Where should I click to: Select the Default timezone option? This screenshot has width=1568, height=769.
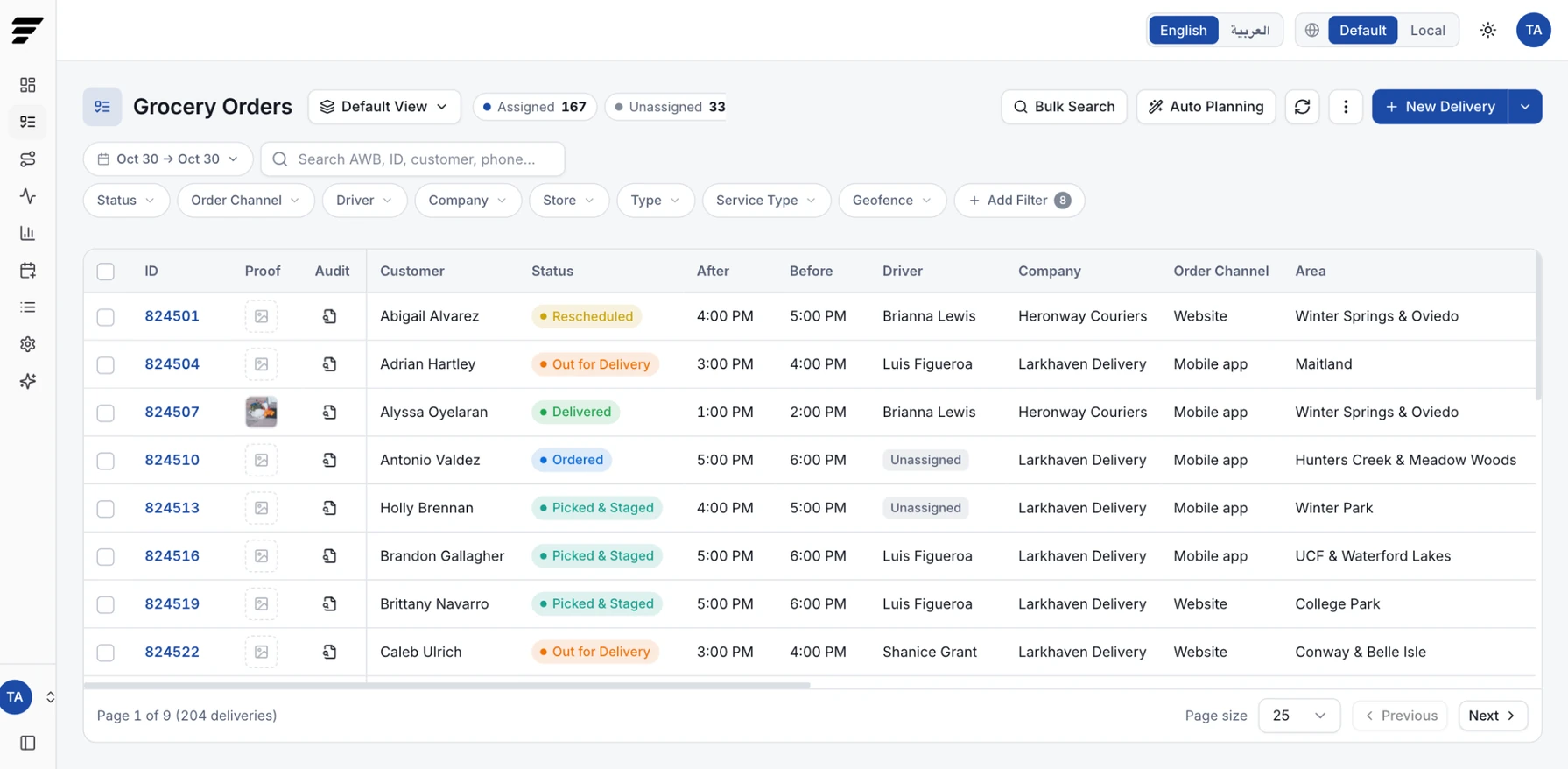point(1362,30)
